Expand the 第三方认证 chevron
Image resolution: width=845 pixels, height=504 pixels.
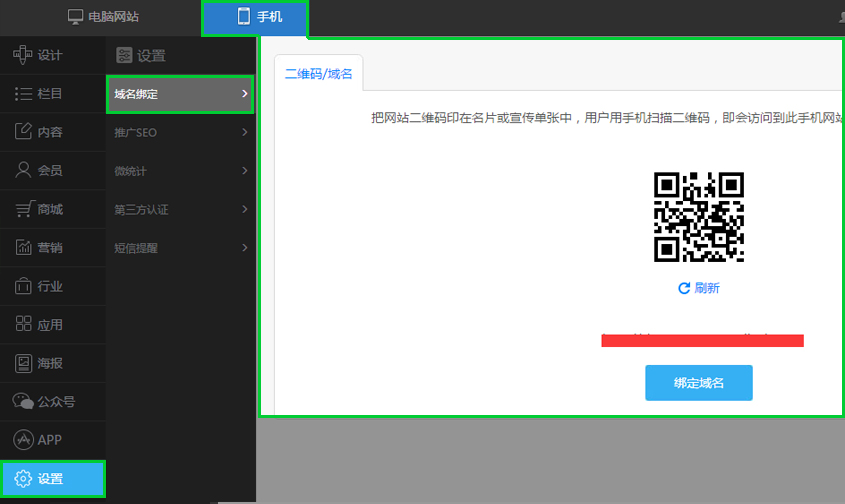click(245, 209)
